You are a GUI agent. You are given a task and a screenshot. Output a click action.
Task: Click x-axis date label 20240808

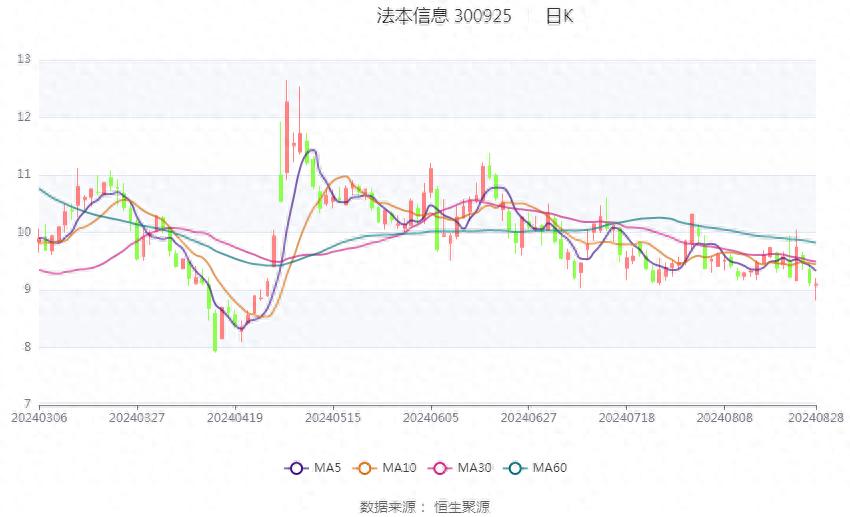coord(724,418)
